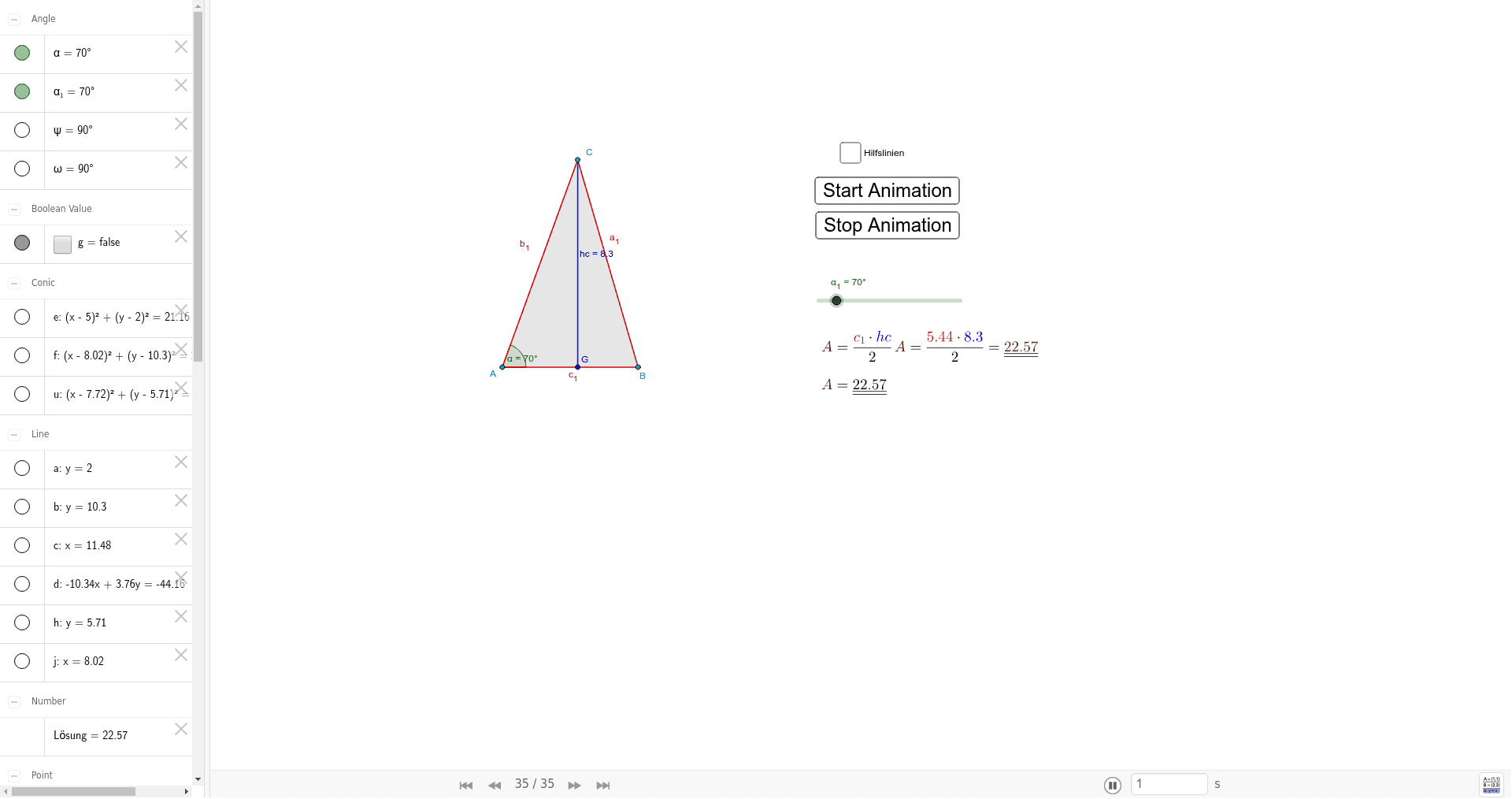
Task: Tick the g = false checkbox
Action: [63, 244]
